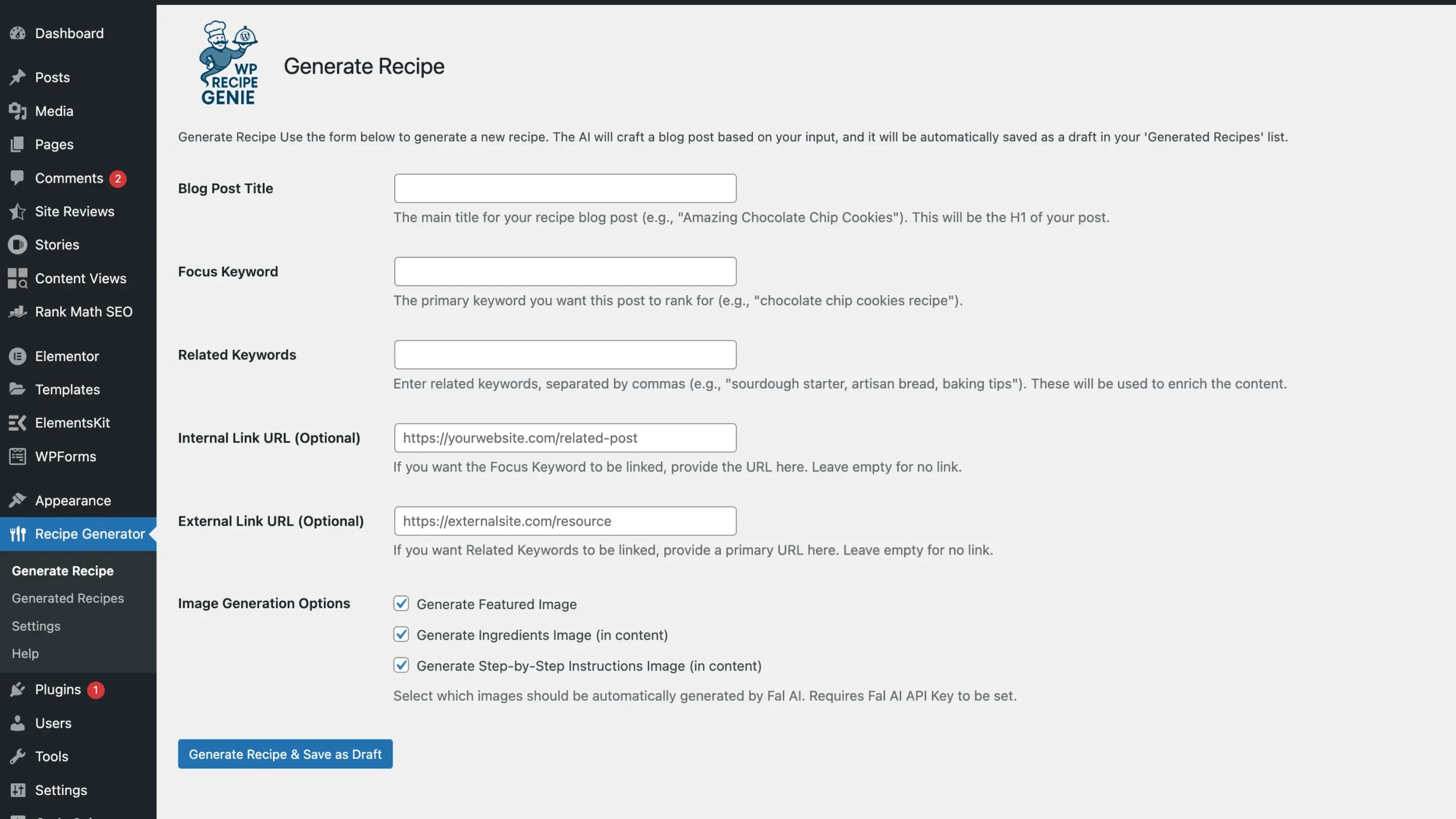Click the Generate Featured Image label

point(497,604)
